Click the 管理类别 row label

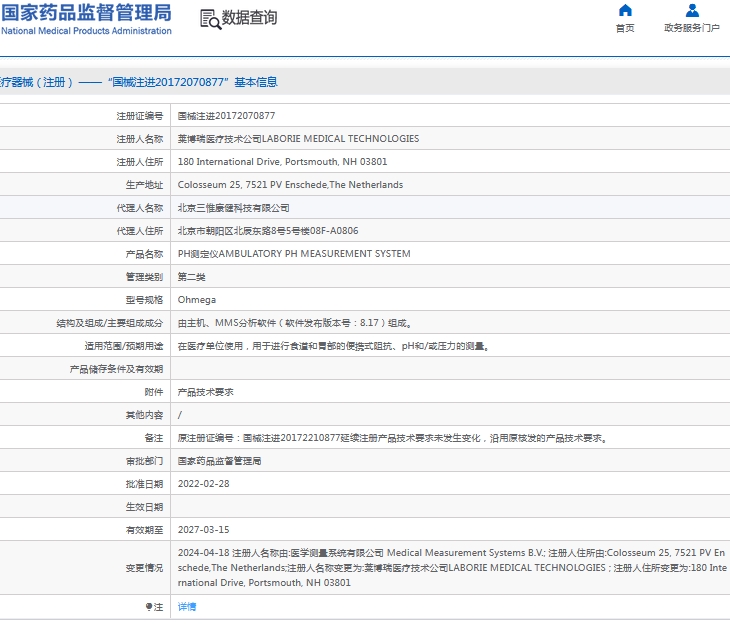[x=144, y=277]
